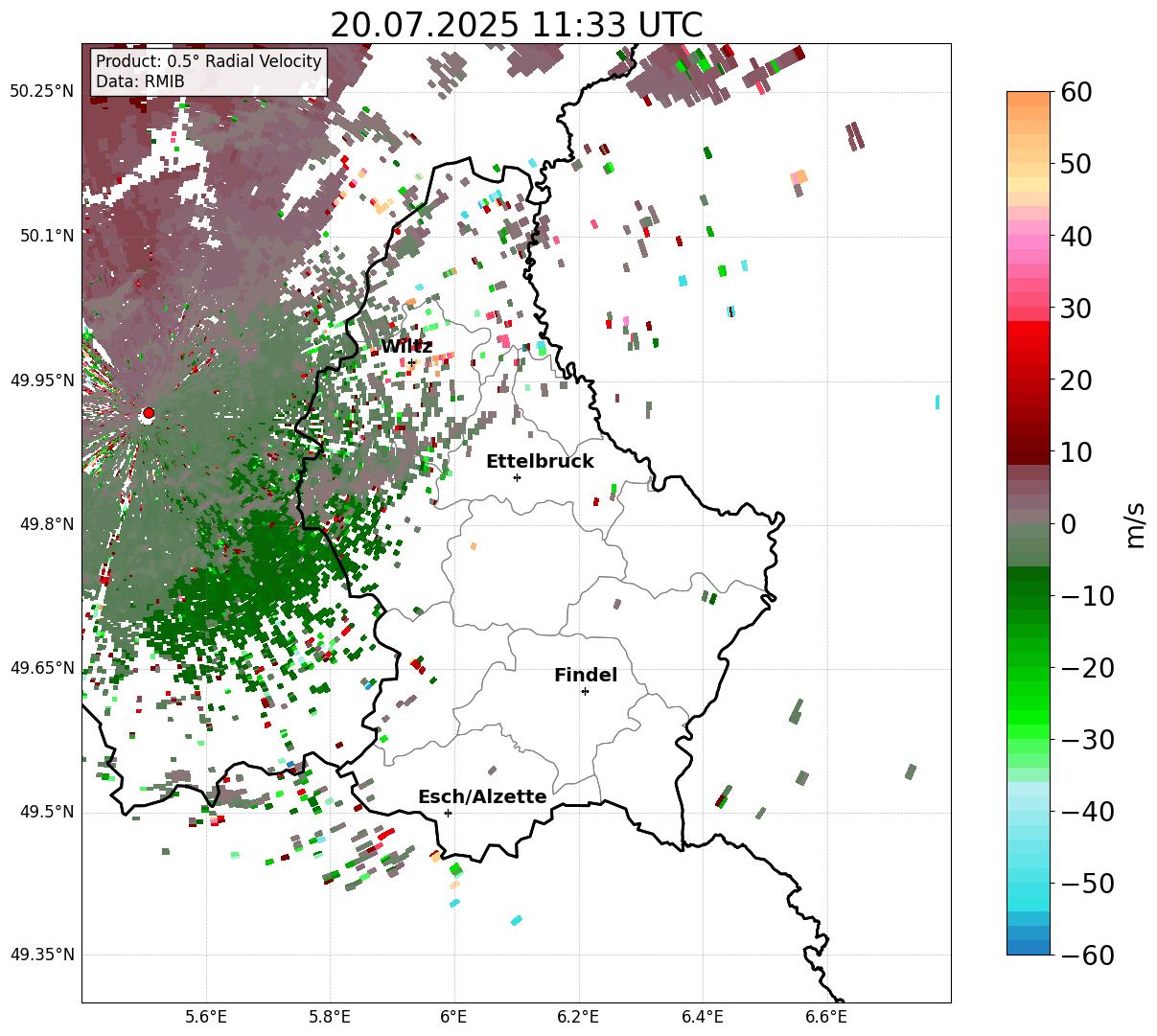Image resolution: width=1157 pixels, height=1036 pixels.
Task: Click the 49.5°N latitude label
Action: [x=47, y=812]
